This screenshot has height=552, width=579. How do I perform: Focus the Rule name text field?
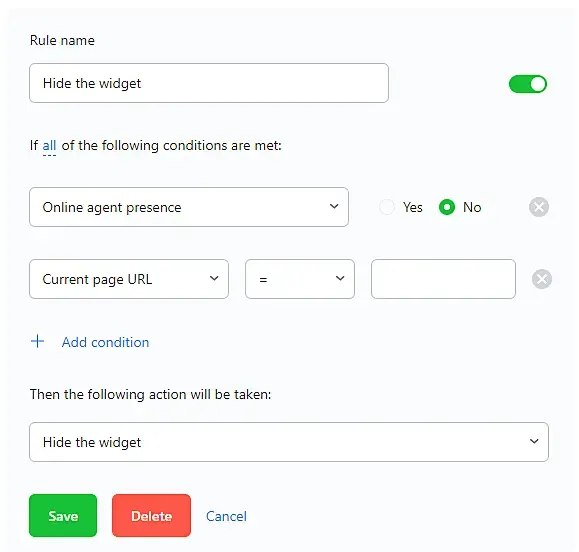[209, 83]
